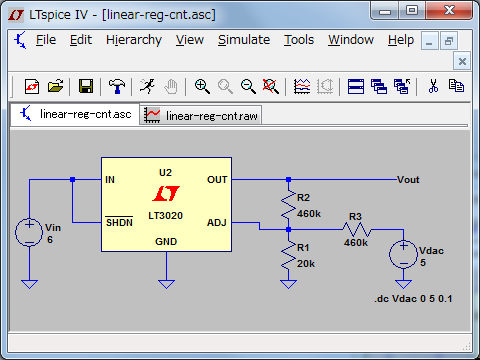Click Zoom to Fit crossed magnifier icon

pyautogui.click(x=271, y=86)
